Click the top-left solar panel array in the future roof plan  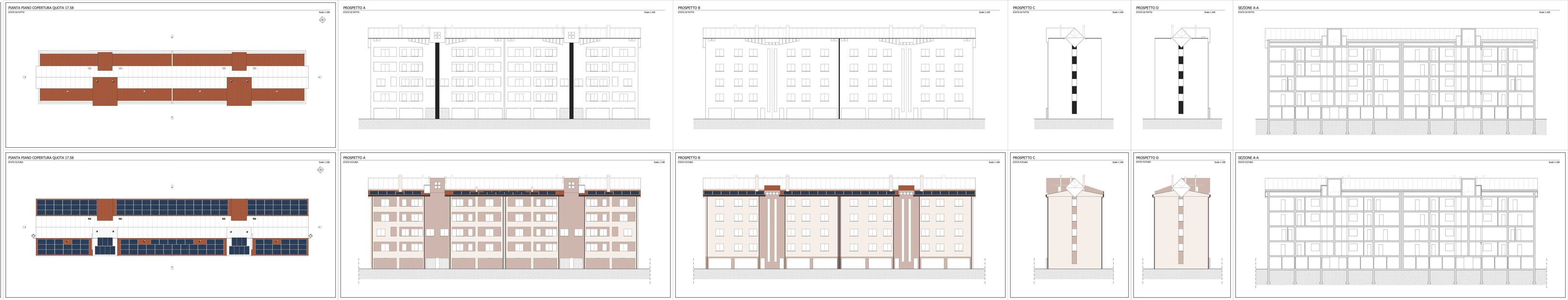66,207
